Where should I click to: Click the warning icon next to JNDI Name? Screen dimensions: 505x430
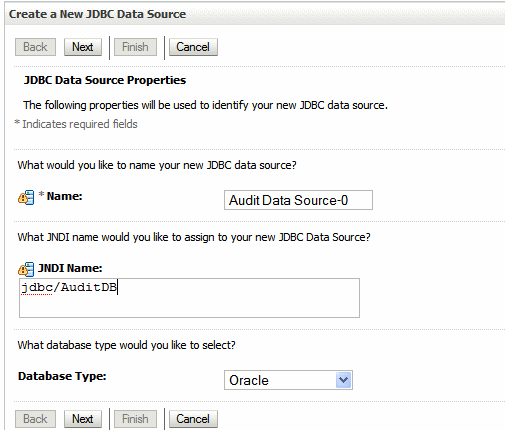[26, 269]
